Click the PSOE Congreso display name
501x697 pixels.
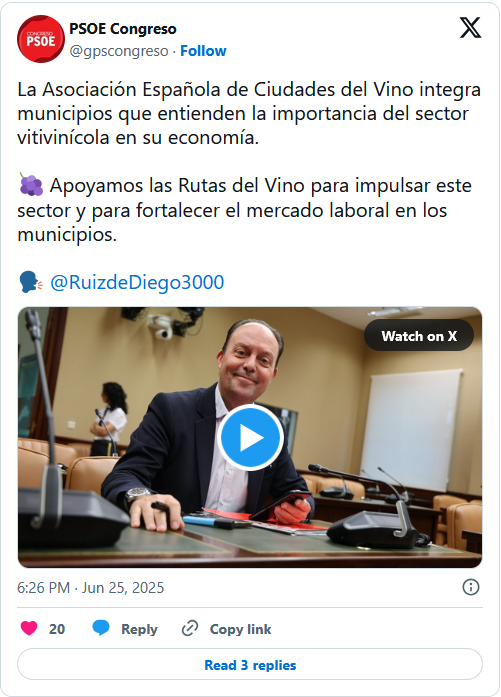pyautogui.click(x=123, y=29)
